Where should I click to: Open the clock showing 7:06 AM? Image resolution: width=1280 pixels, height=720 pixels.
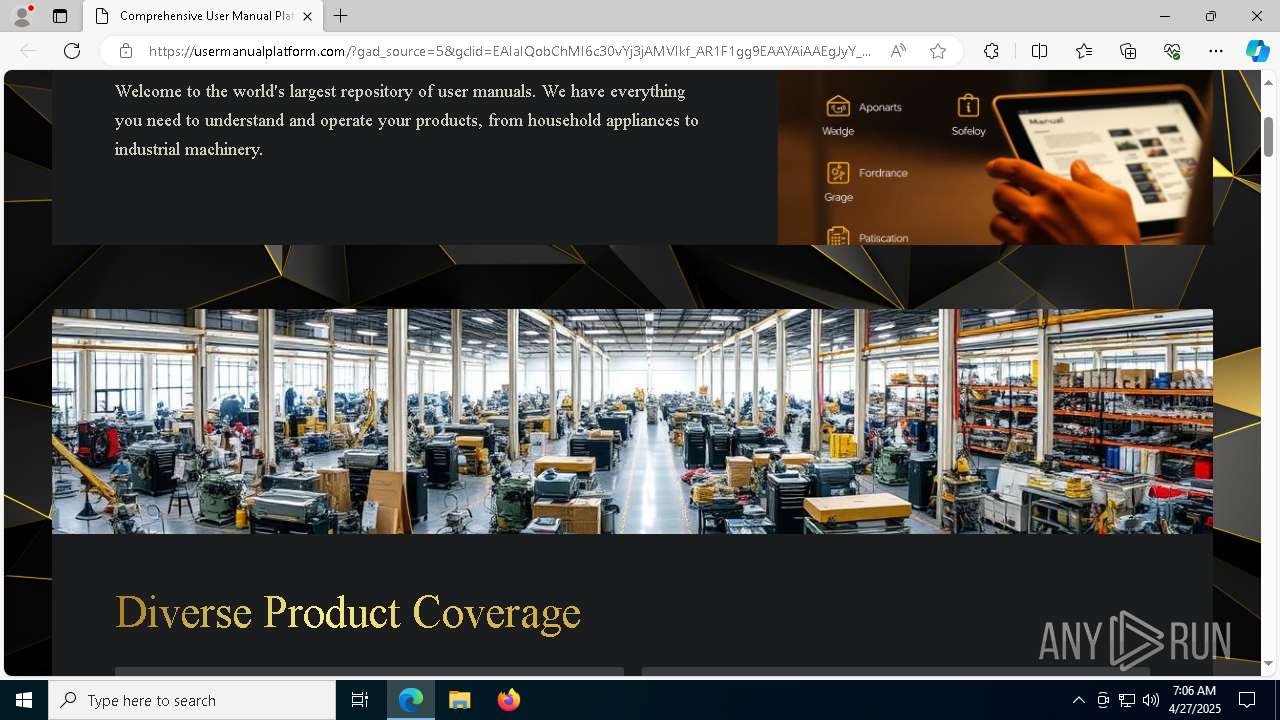click(1194, 700)
